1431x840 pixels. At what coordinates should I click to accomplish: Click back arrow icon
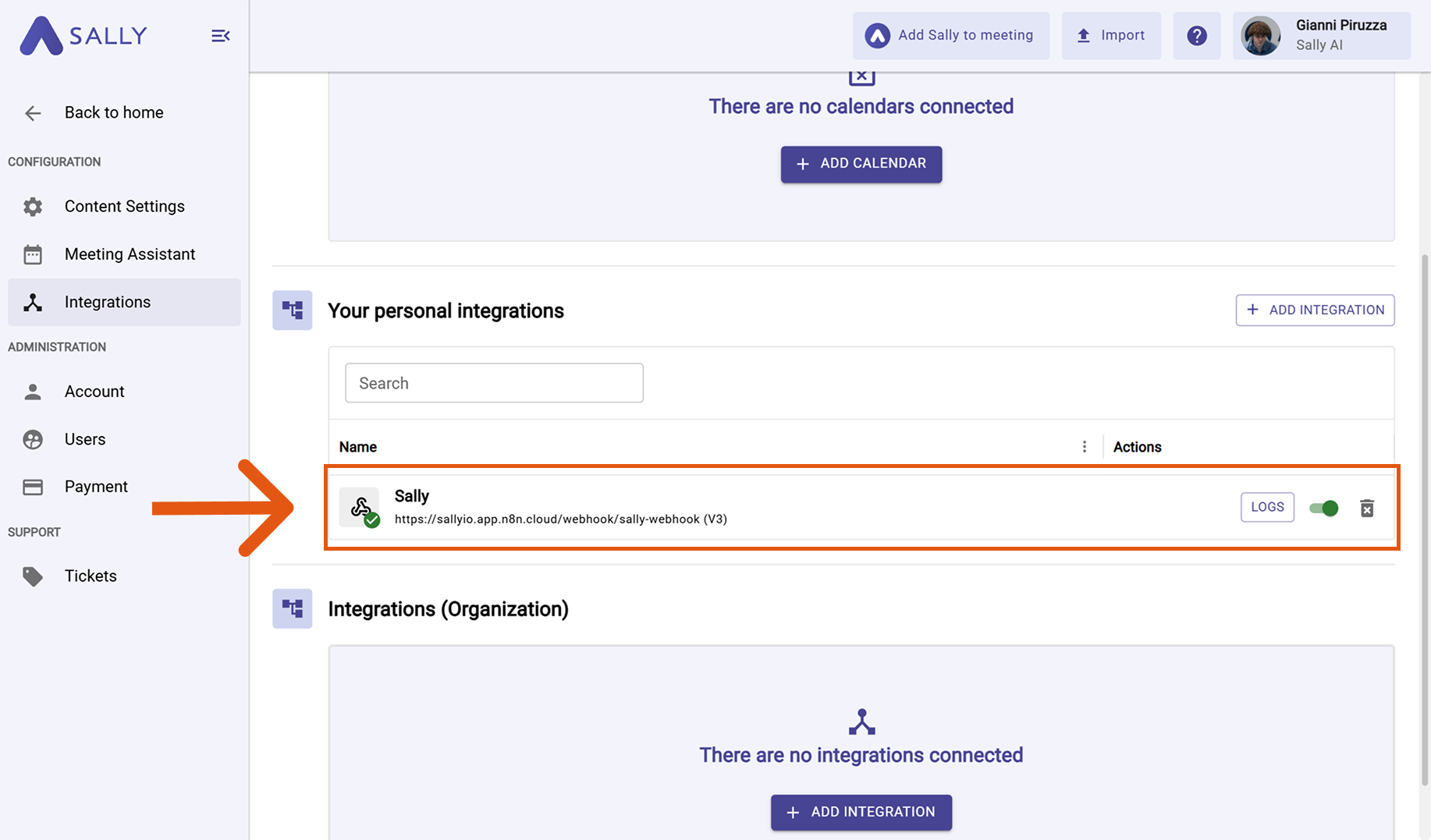coord(33,113)
